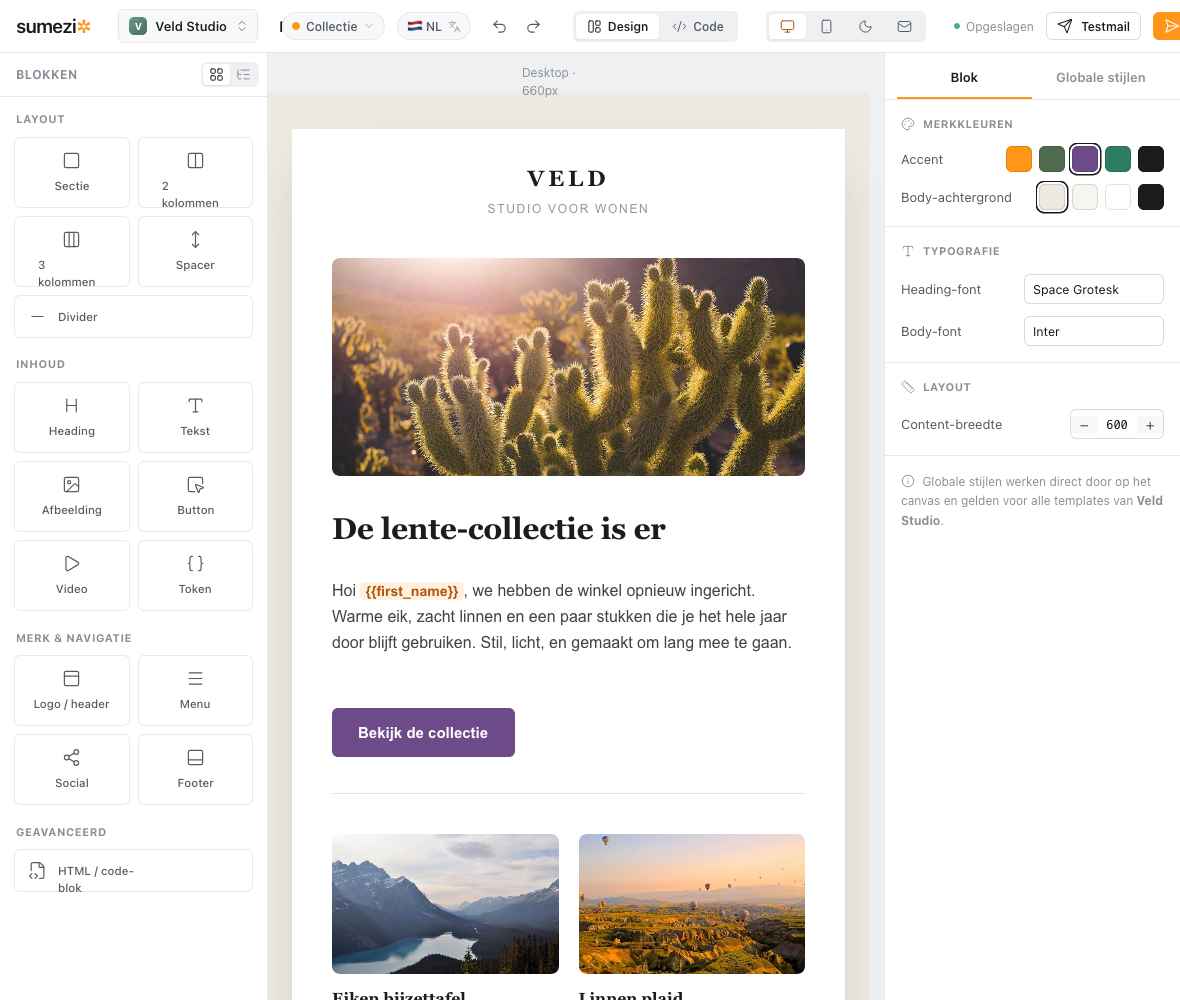Add a Video block
Screen dimensions: 1180x1000
[x=71, y=576]
